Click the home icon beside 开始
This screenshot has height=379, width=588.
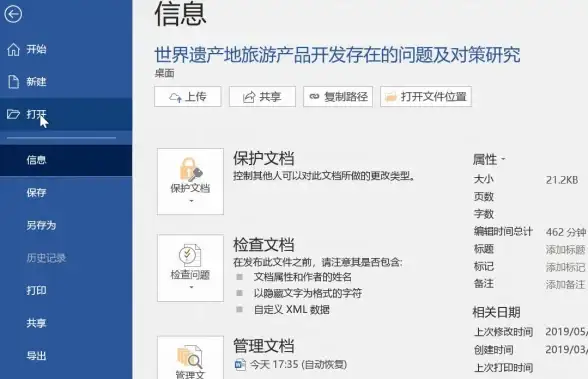14,49
